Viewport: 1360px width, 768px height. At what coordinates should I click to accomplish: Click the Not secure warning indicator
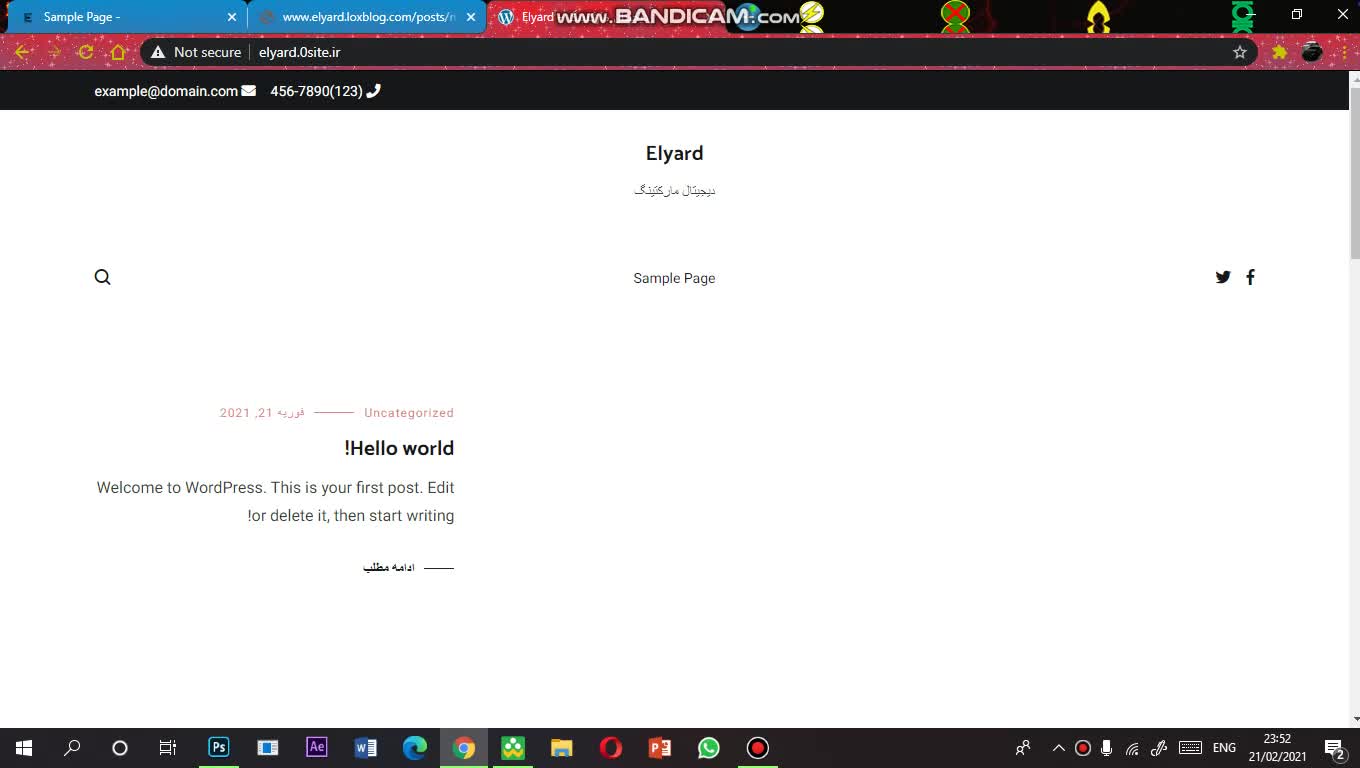pyautogui.click(x=196, y=52)
